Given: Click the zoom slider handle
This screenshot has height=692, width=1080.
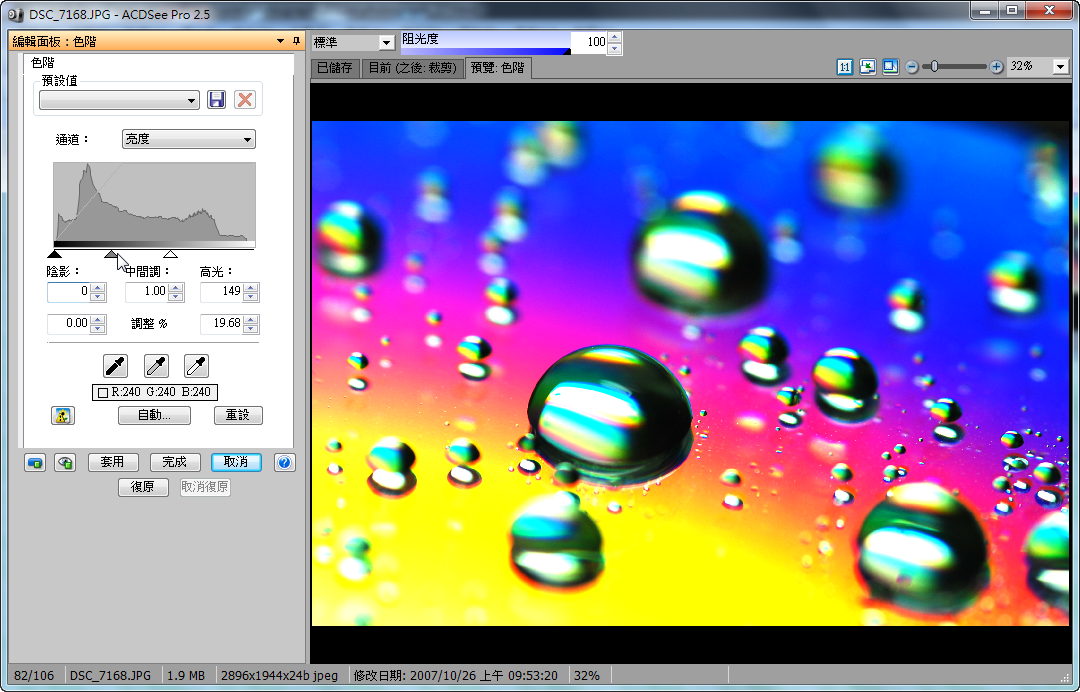Looking at the screenshot, I should click(x=934, y=67).
